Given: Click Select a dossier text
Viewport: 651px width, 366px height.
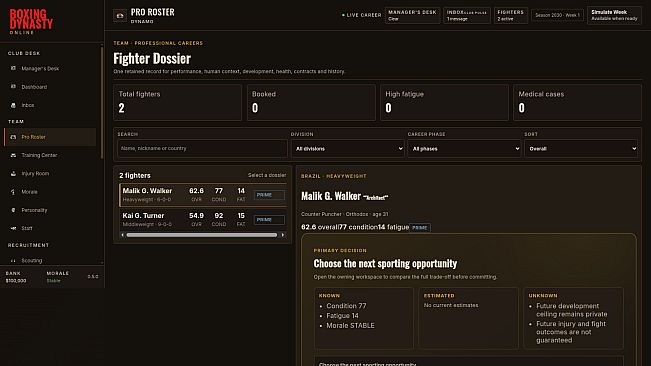Looking at the screenshot, I should pyautogui.click(x=267, y=176).
